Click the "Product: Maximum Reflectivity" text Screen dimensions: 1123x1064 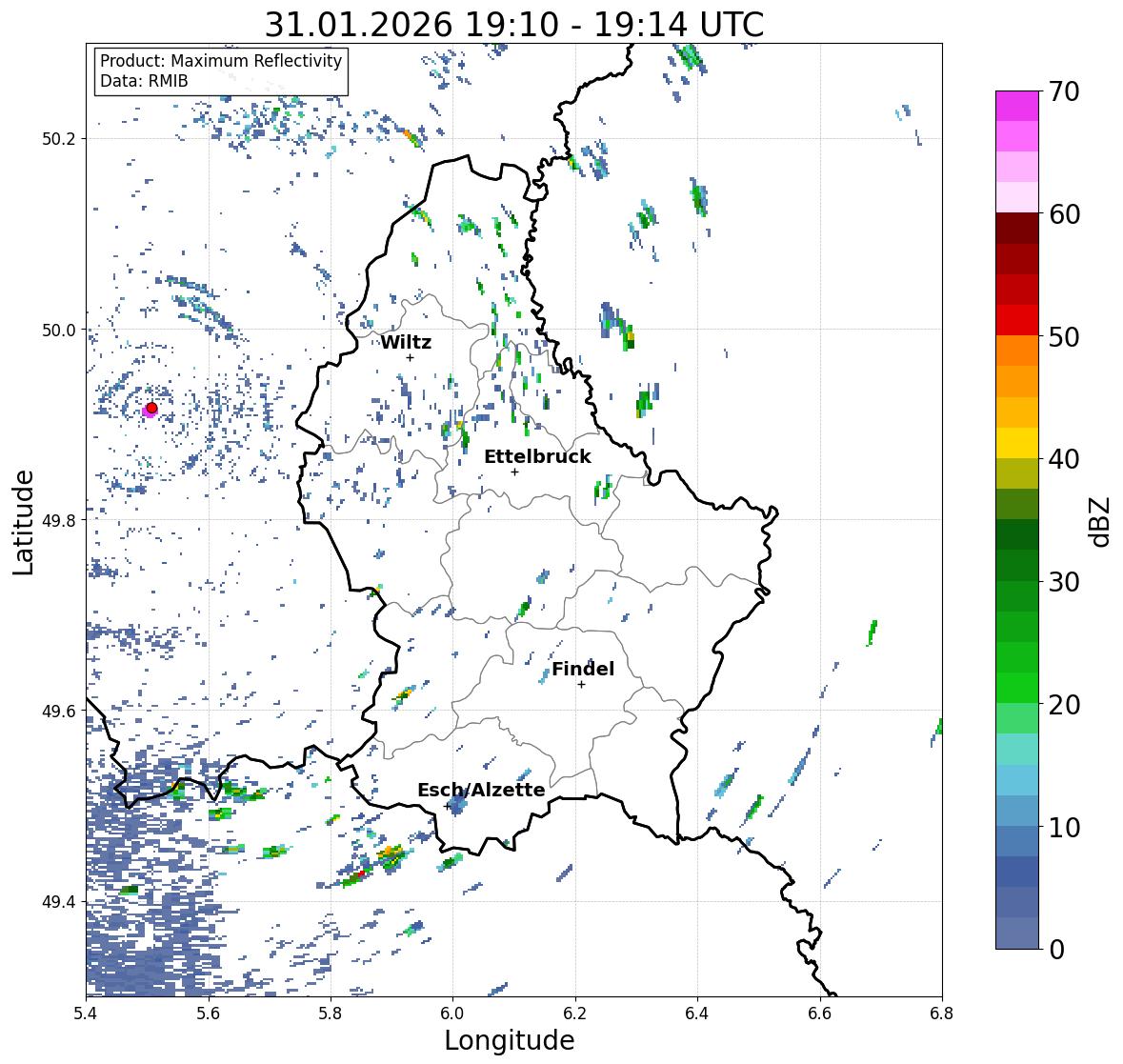point(221,61)
